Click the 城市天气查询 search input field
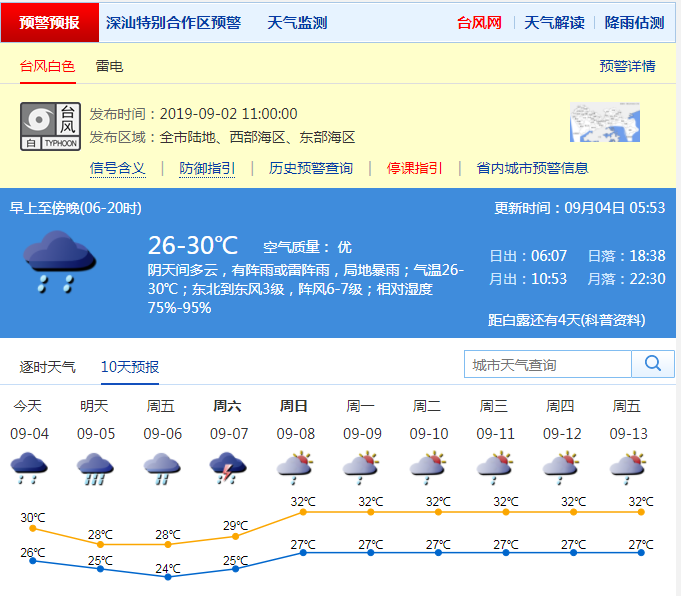681x596 pixels. click(x=548, y=365)
